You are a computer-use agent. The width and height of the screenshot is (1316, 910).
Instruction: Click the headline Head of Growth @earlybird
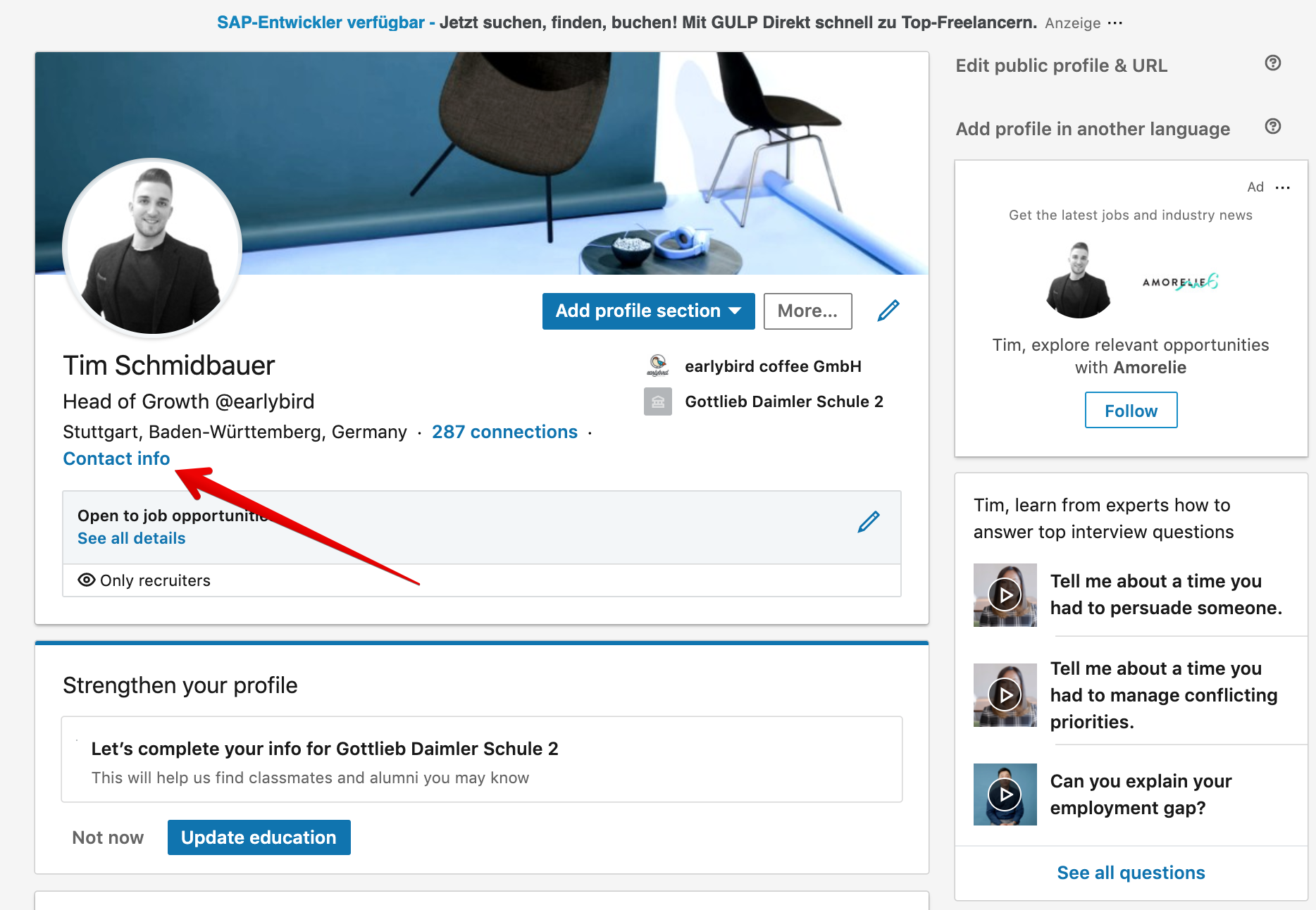(188, 401)
